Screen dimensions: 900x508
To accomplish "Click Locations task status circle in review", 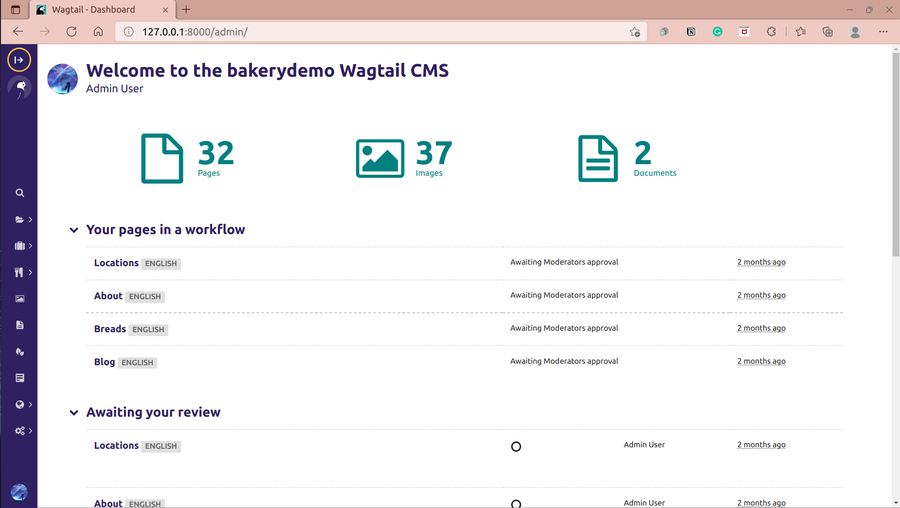I will [516, 447].
